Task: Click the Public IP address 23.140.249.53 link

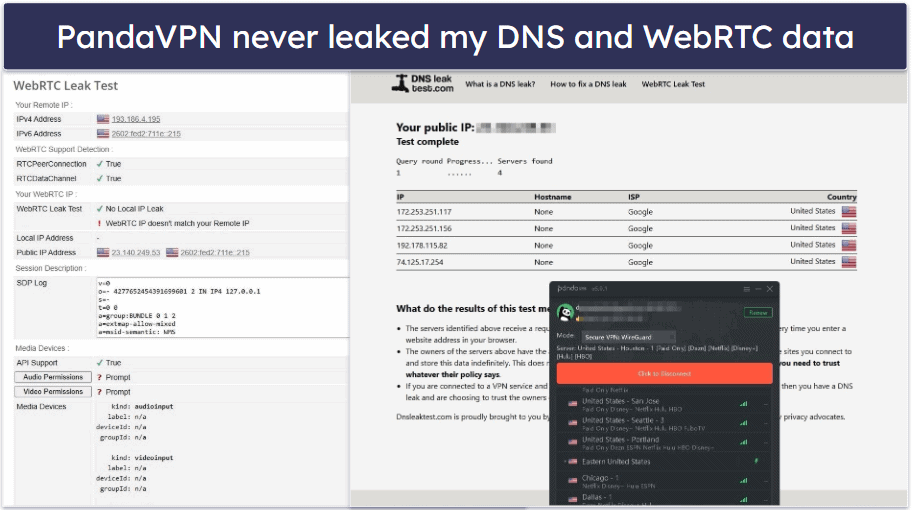Action: tap(136, 252)
